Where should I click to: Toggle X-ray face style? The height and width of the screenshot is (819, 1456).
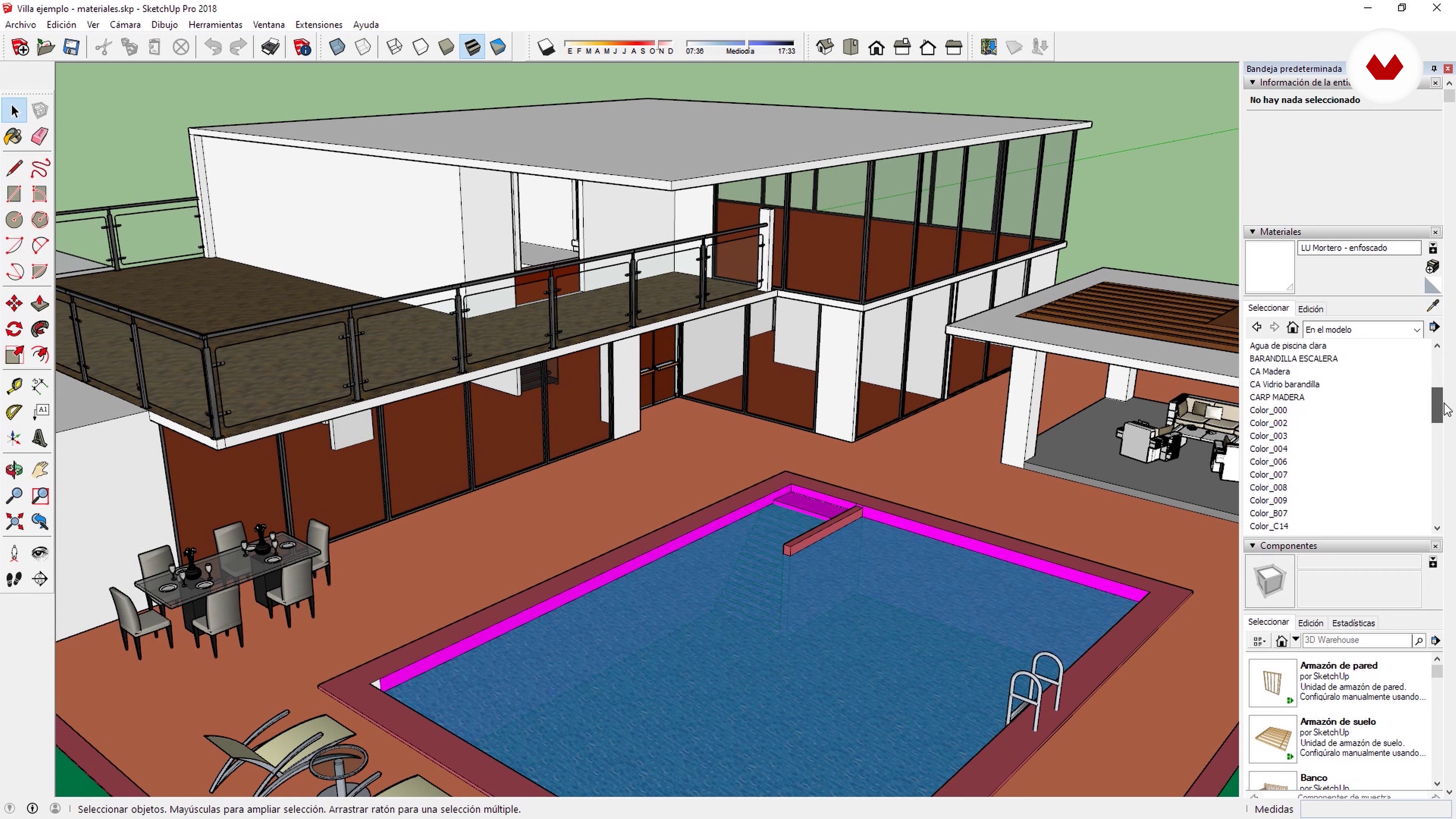pyautogui.click(x=337, y=47)
